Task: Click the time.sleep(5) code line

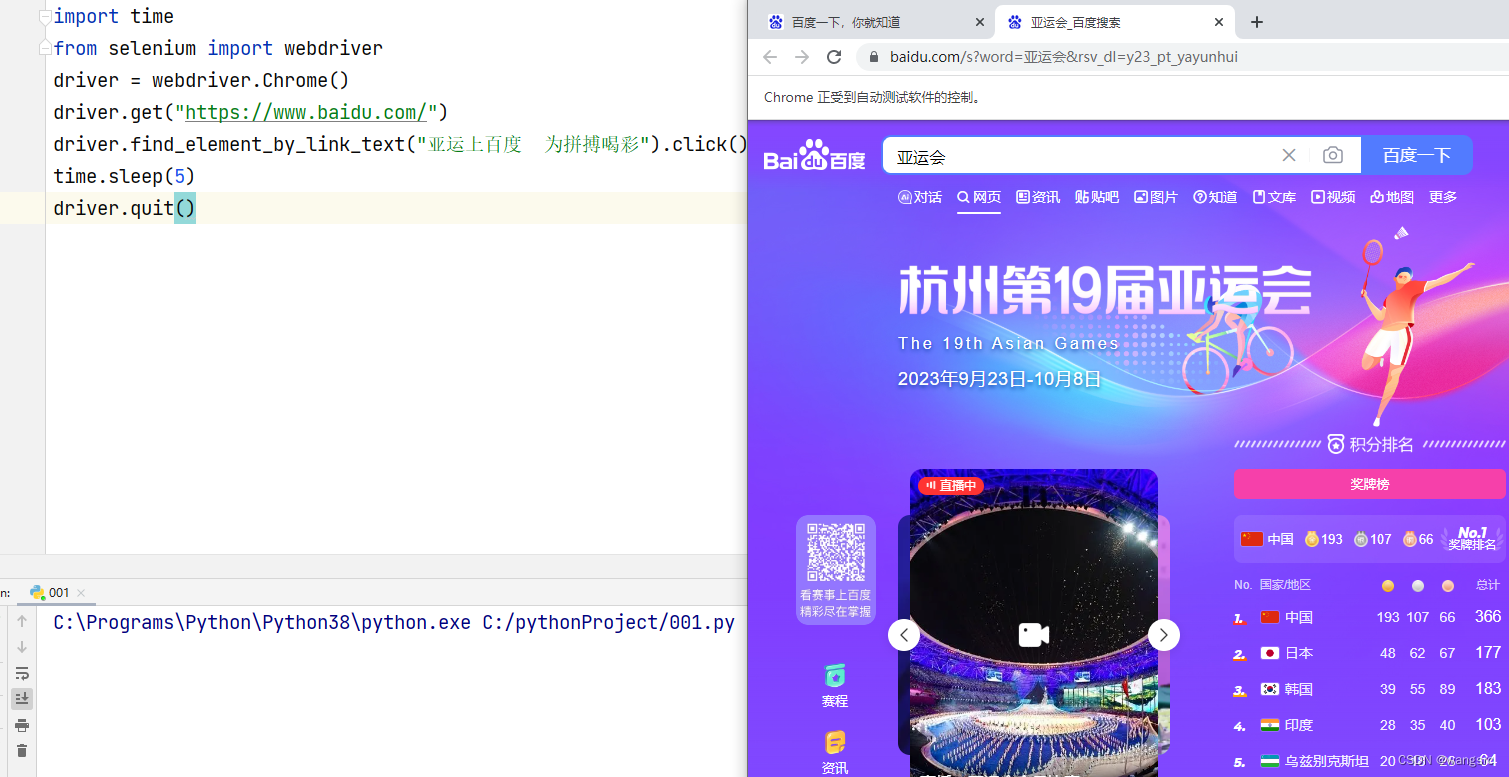Action: coord(124,176)
